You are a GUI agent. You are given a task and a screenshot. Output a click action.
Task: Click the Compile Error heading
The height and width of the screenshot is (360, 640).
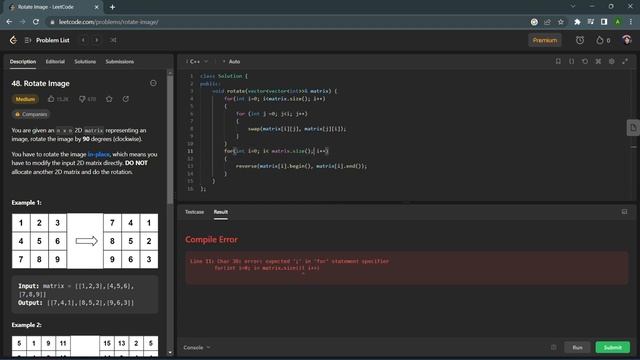pyautogui.click(x=211, y=240)
